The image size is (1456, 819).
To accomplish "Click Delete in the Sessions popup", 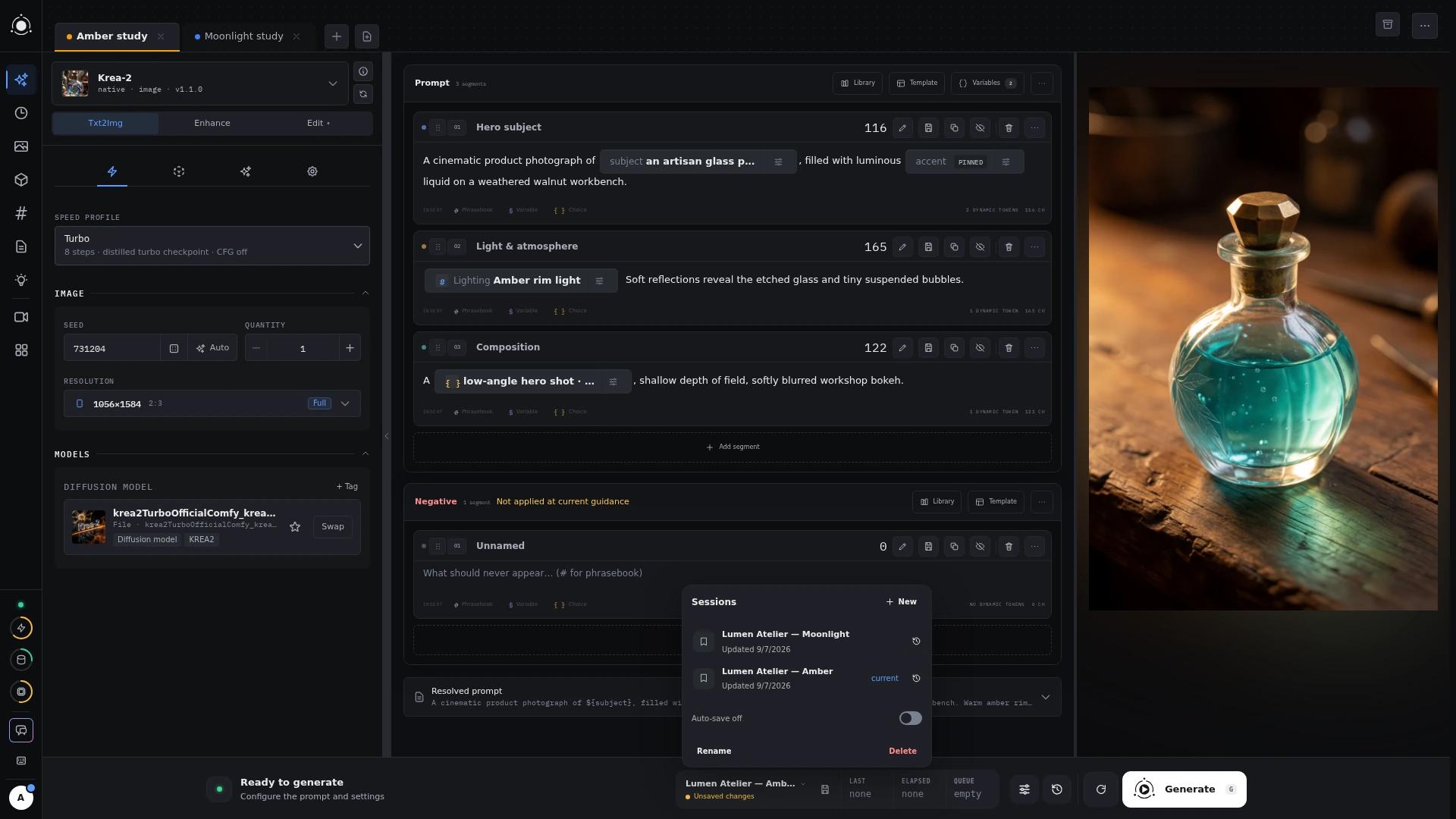I will (902, 751).
